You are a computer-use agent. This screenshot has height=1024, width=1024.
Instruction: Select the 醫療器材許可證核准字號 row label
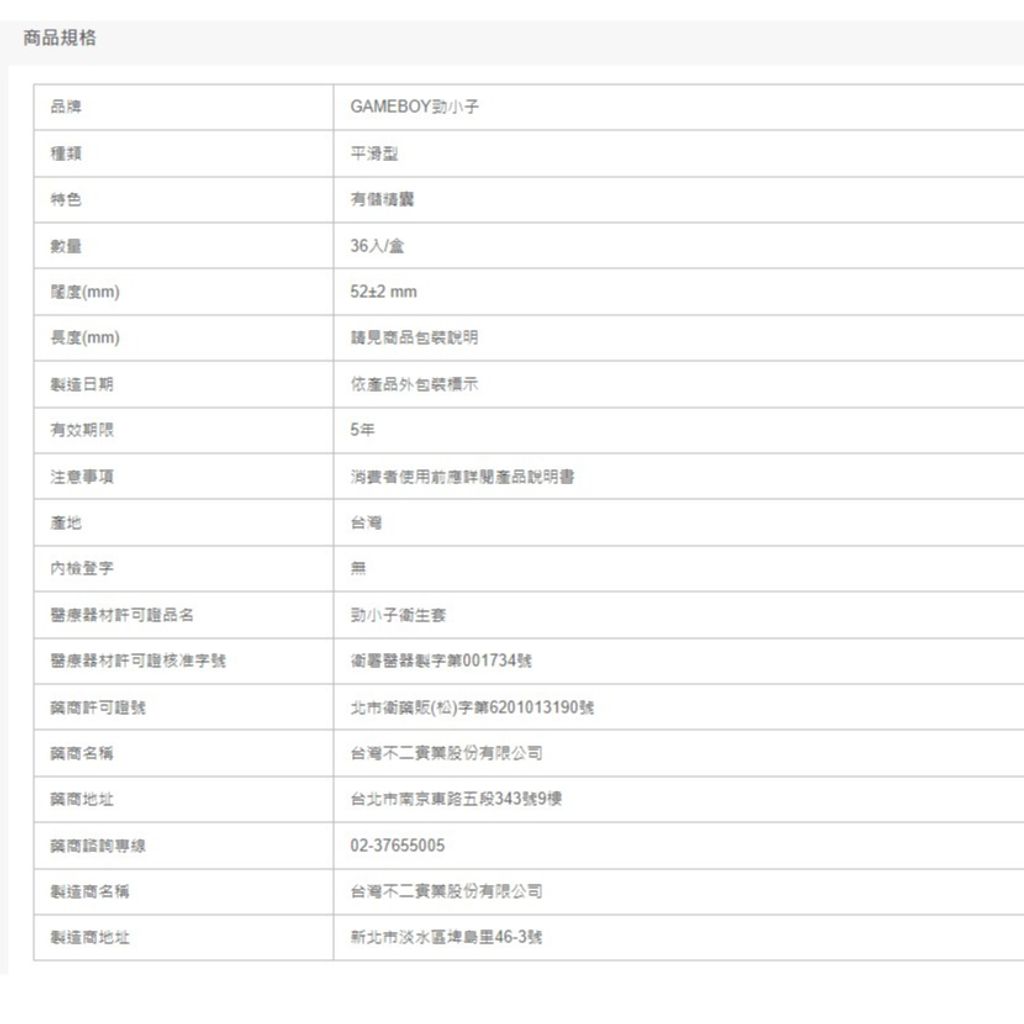138,660
